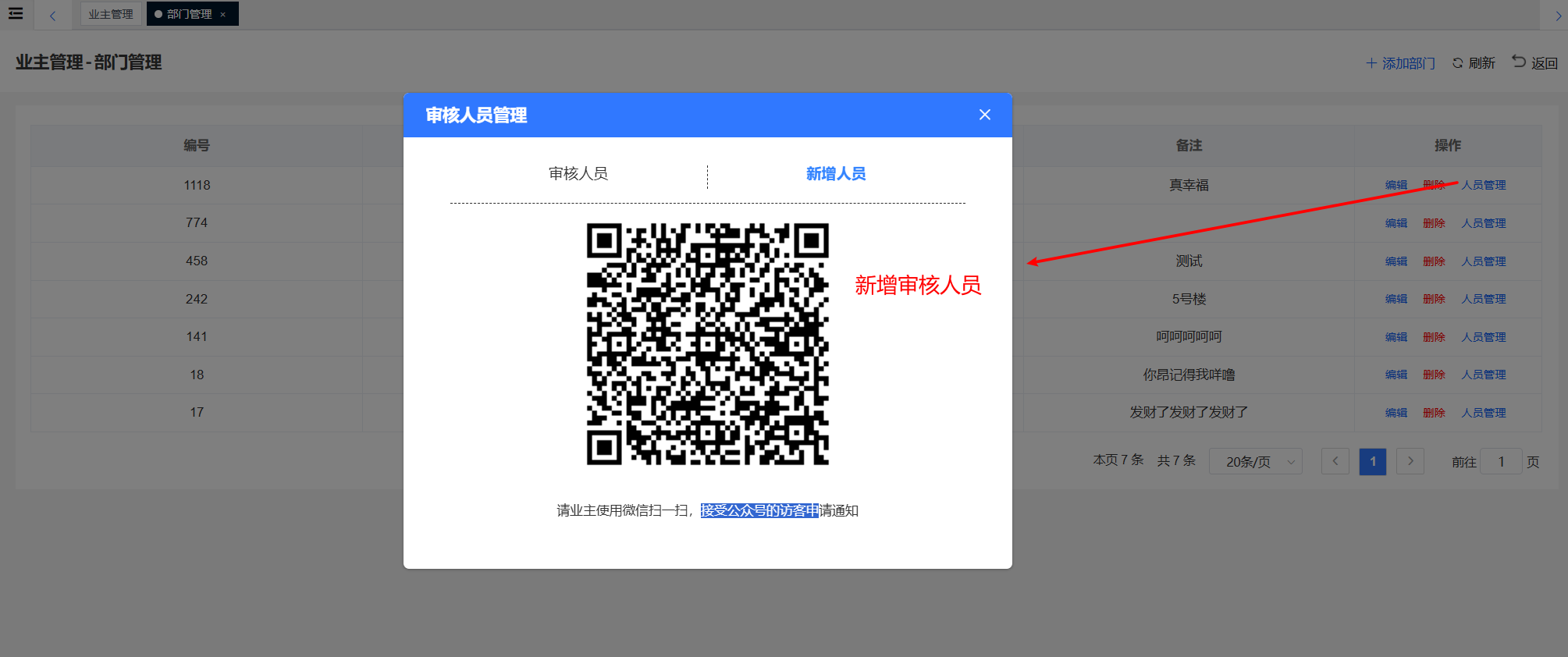The image size is (1568, 657).
Task: Click 编辑 for row 17
Action: (x=1396, y=413)
